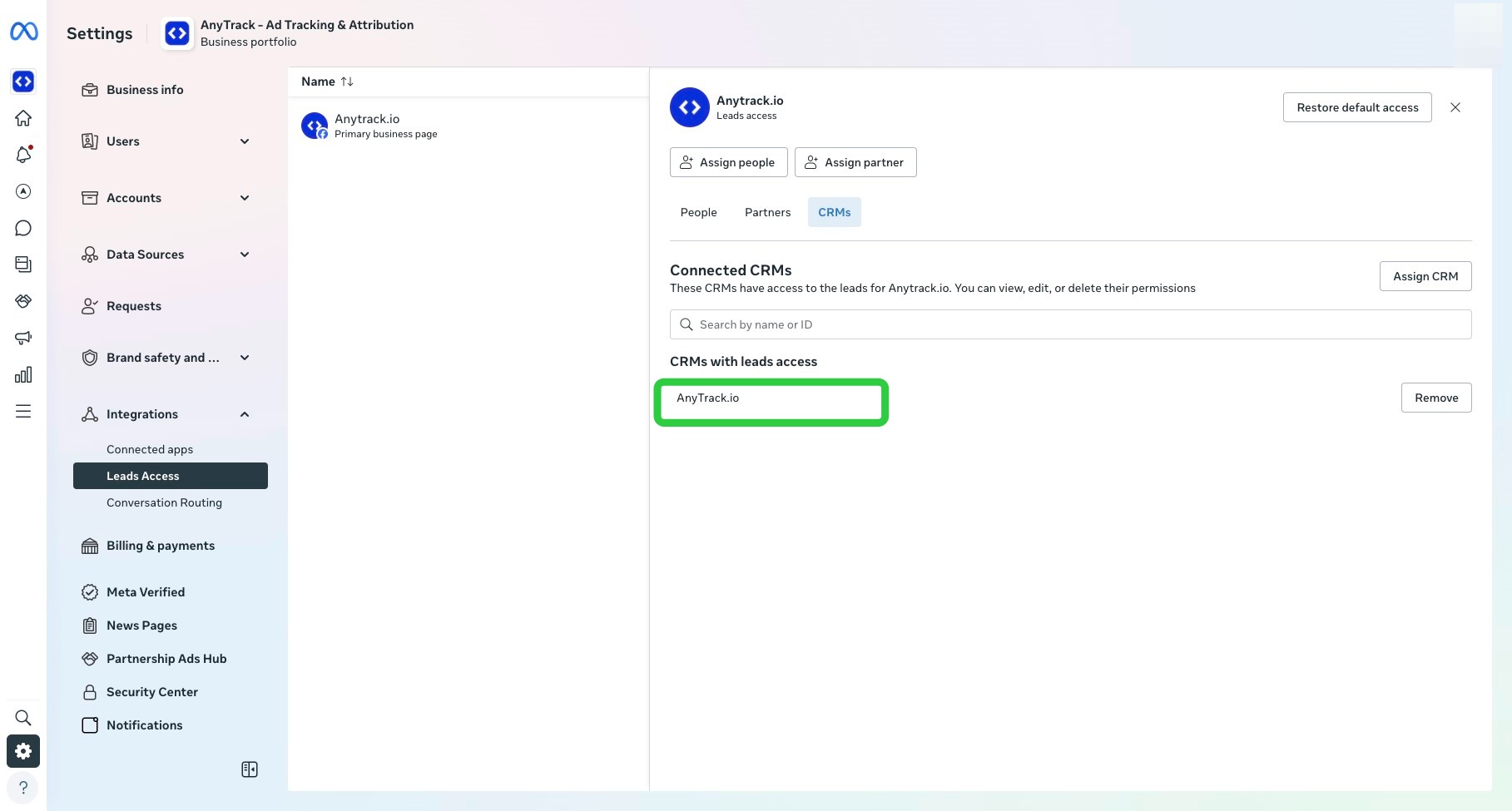
Task: Click the Data Sources icon
Action: 90,255
